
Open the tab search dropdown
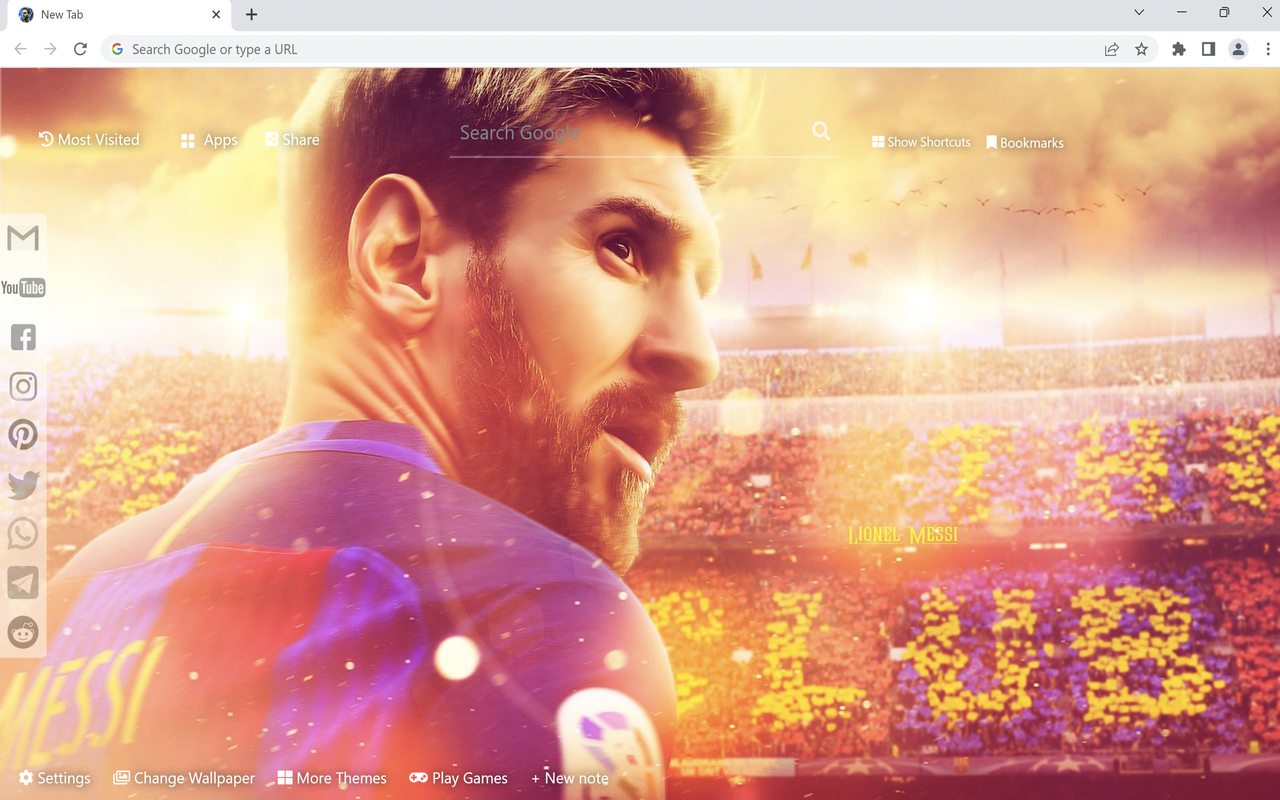click(x=1139, y=13)
